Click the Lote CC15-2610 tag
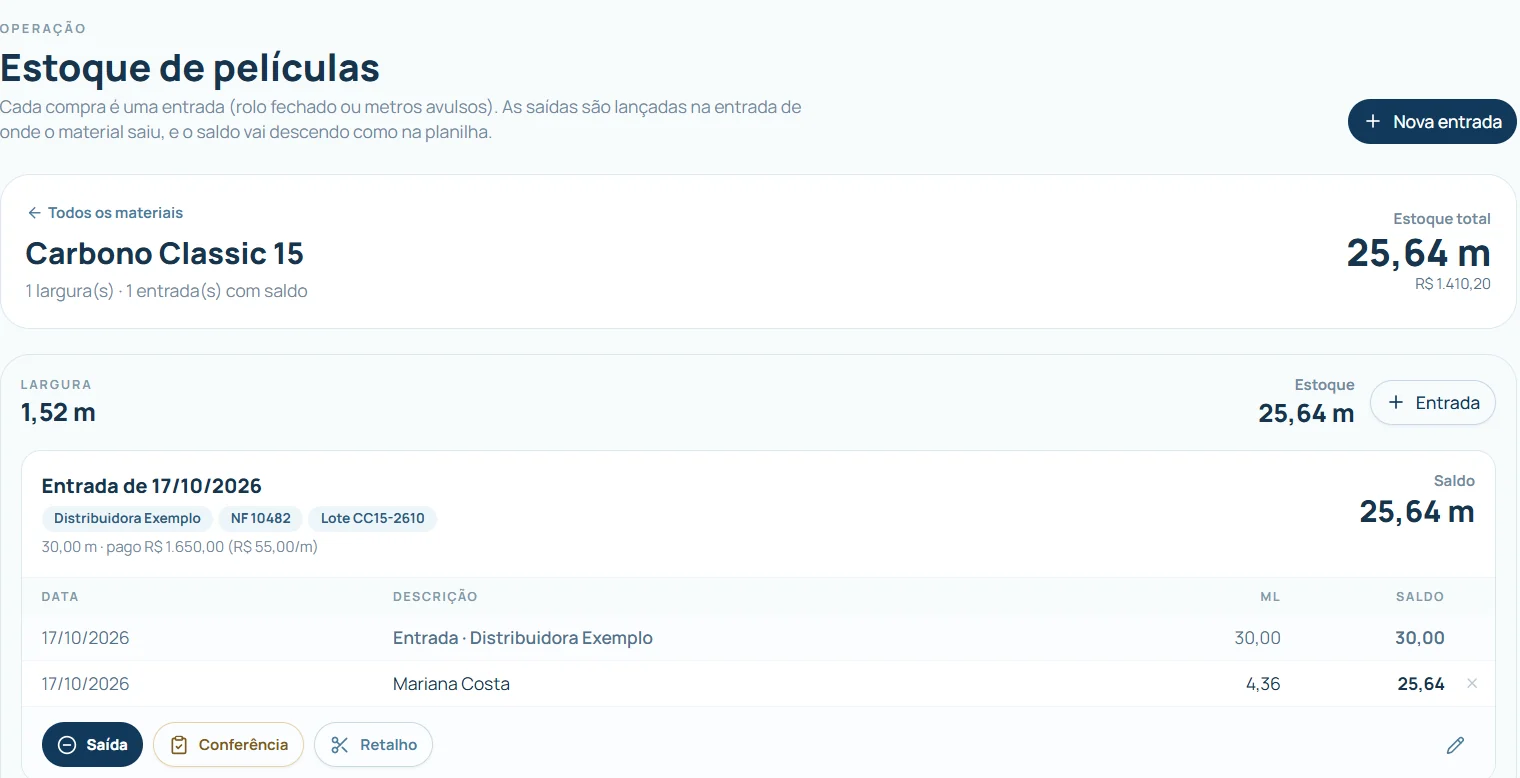The width and height of the screenshot is (1520, 778). 372,518
